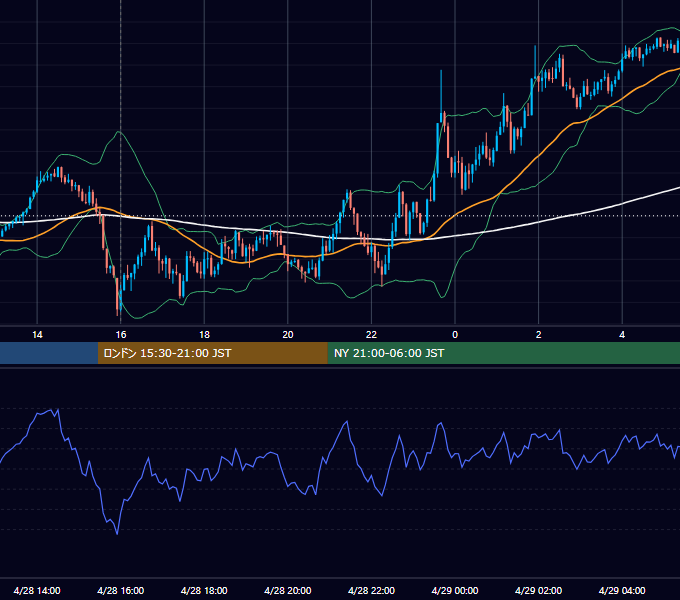Click the 4/28 14:00 time label
Screen dimensions: 680x600
[x=37, y=590]
